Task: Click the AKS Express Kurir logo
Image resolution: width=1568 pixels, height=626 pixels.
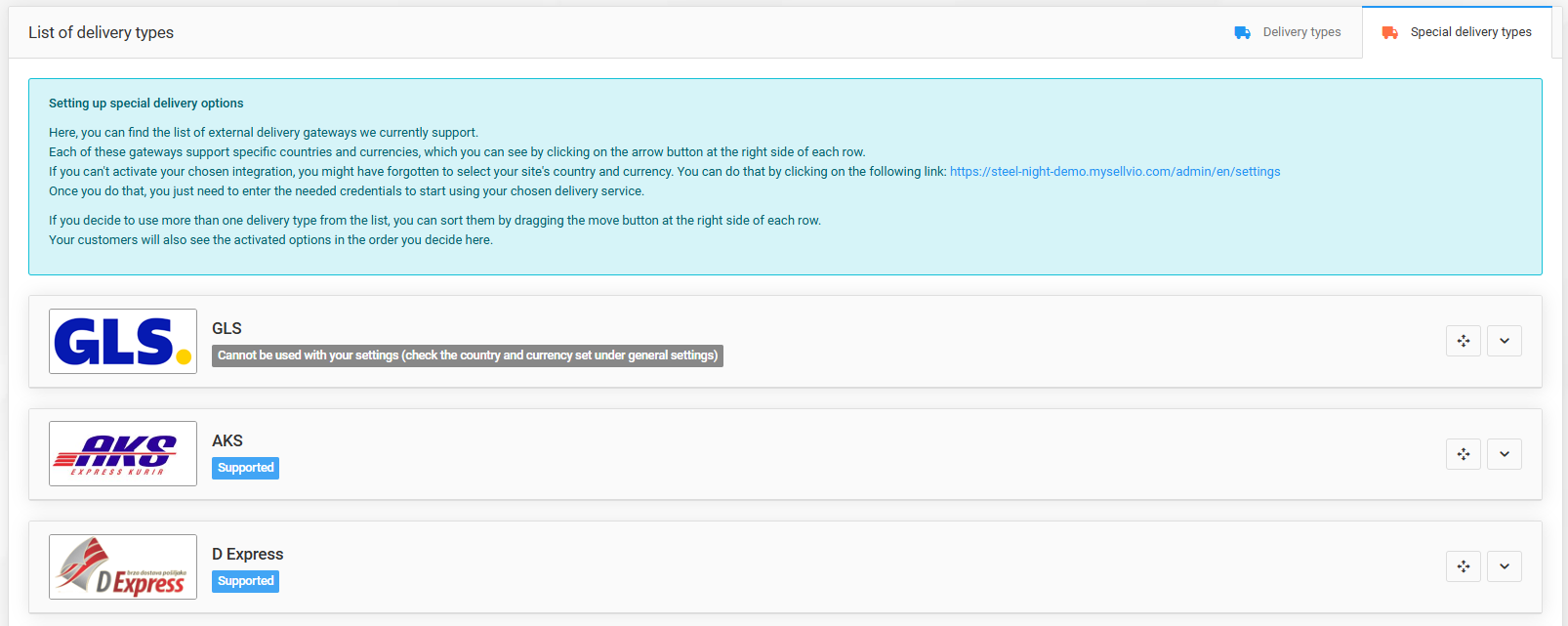Action: pos(123,454)
